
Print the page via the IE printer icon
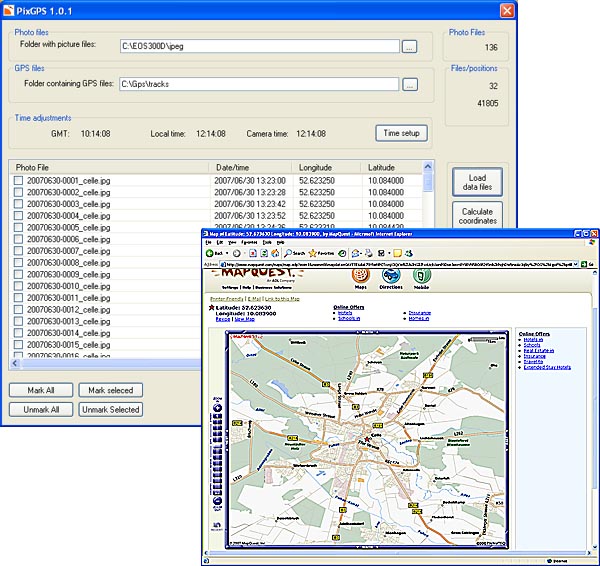pyautogui.click(x=368, y=253)
